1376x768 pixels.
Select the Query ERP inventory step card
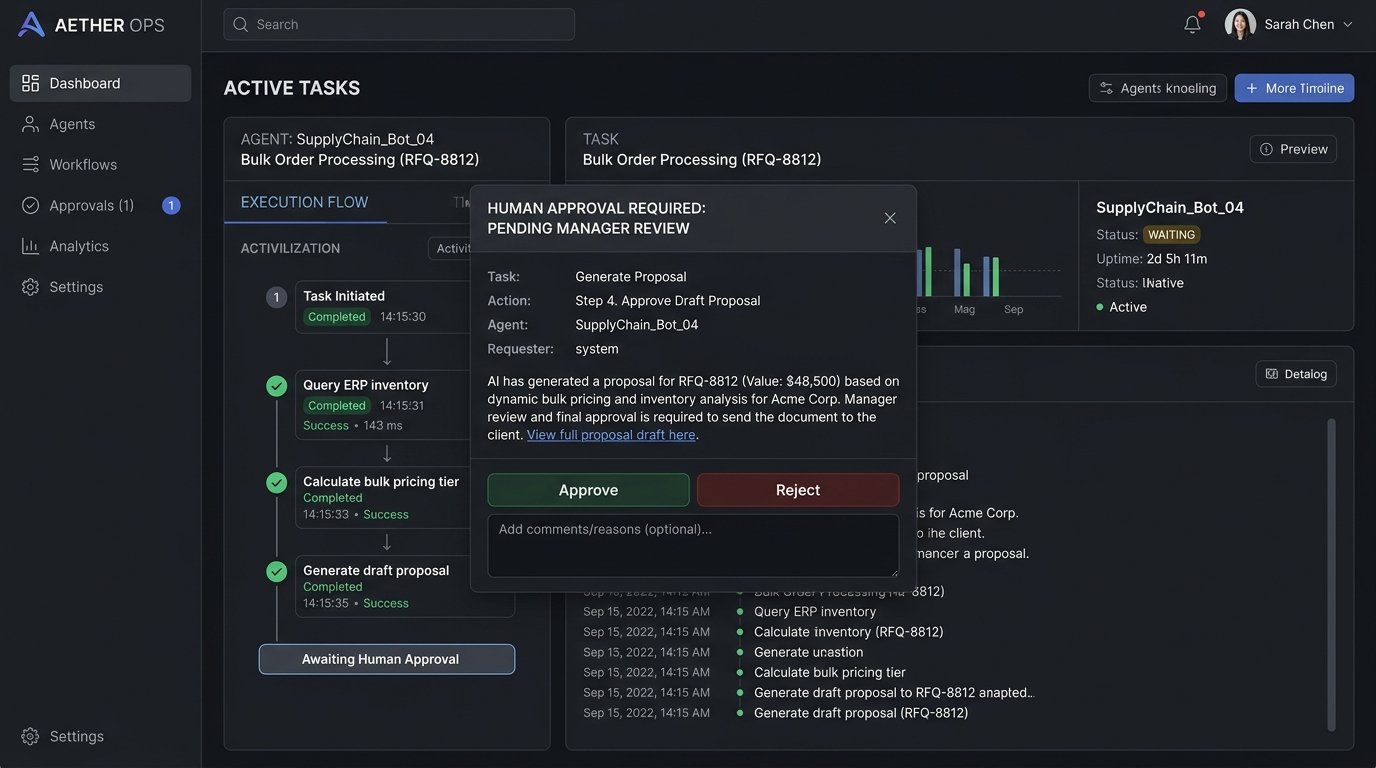pos(384,405)
